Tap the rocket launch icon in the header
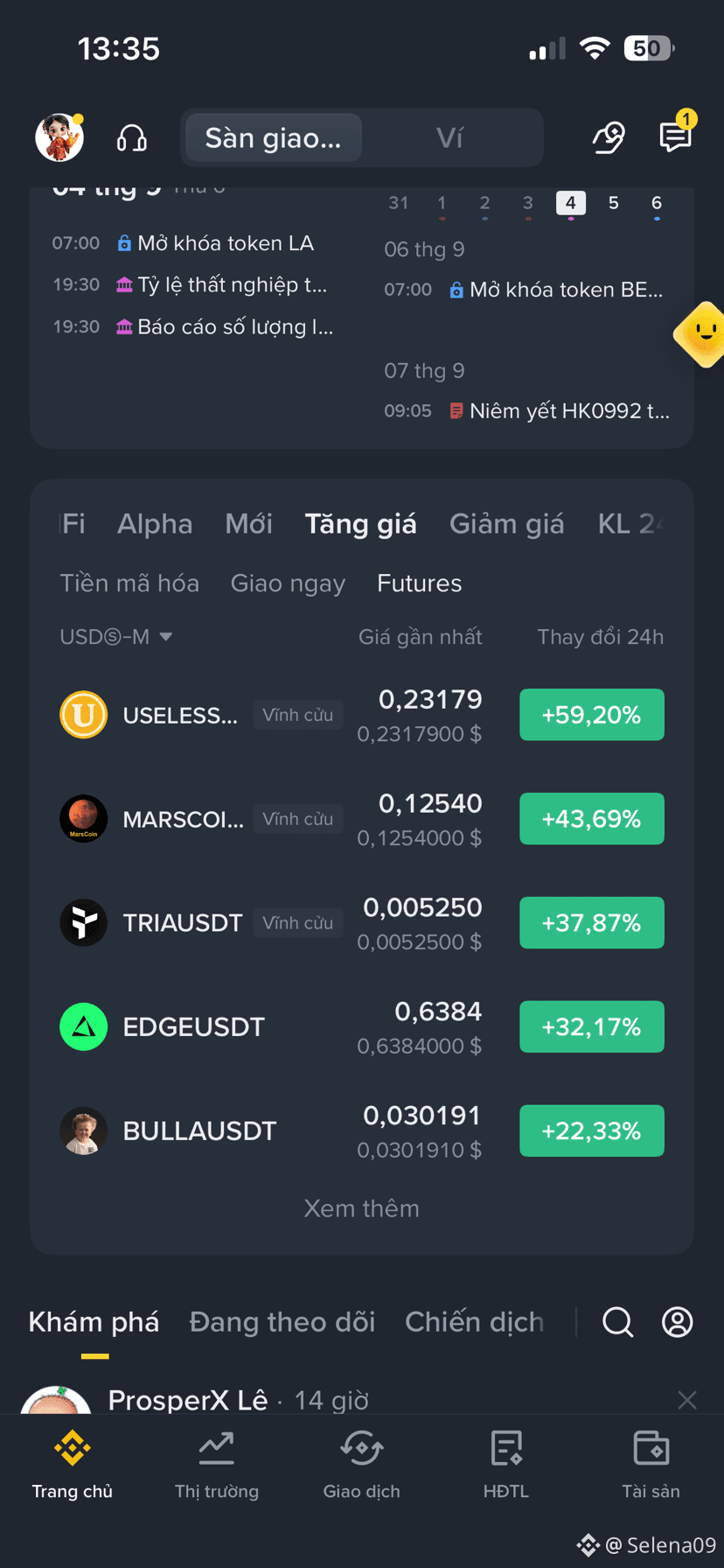 (x=608, y=137)
